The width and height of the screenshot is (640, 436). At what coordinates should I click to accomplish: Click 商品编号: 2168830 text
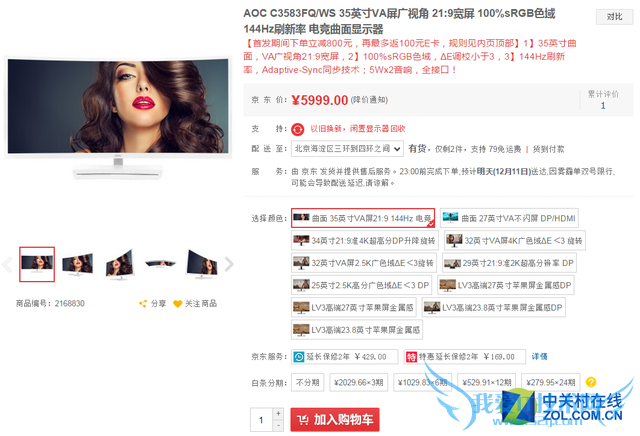(50, 304)
